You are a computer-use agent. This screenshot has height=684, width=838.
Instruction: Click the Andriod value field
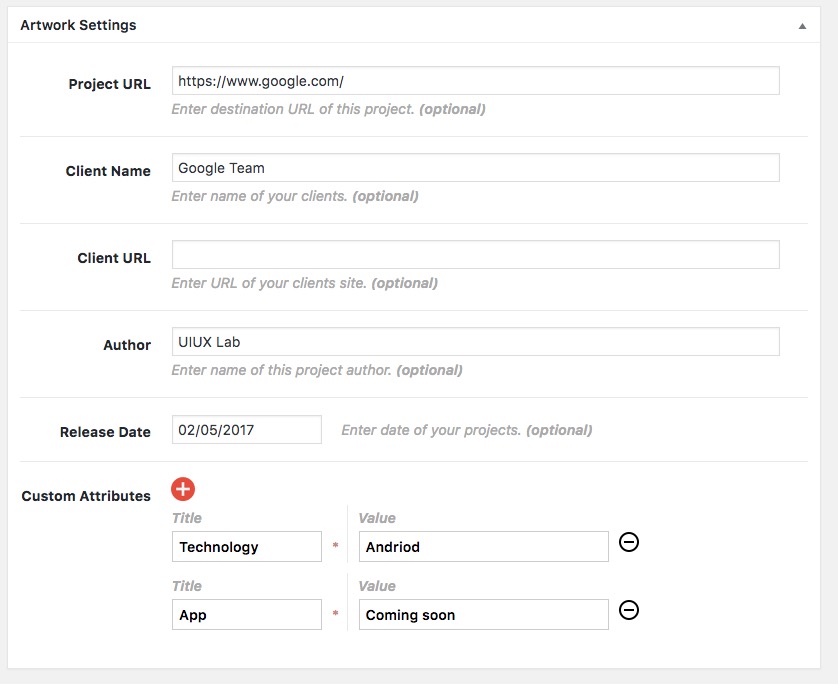click(x=483, y=547)
